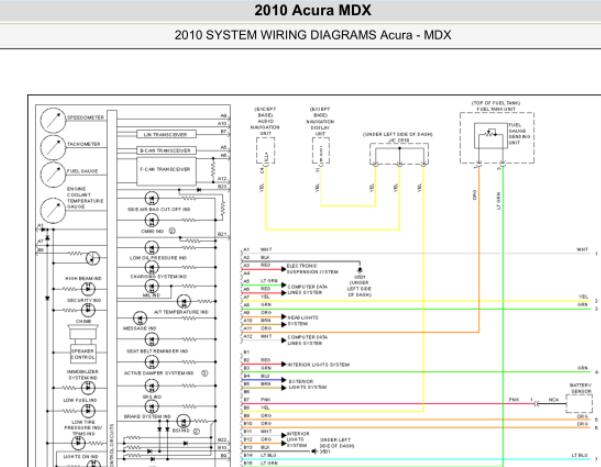Click the brake system indicator LED symbol
The image size is (601, 467).
[152, 406]
